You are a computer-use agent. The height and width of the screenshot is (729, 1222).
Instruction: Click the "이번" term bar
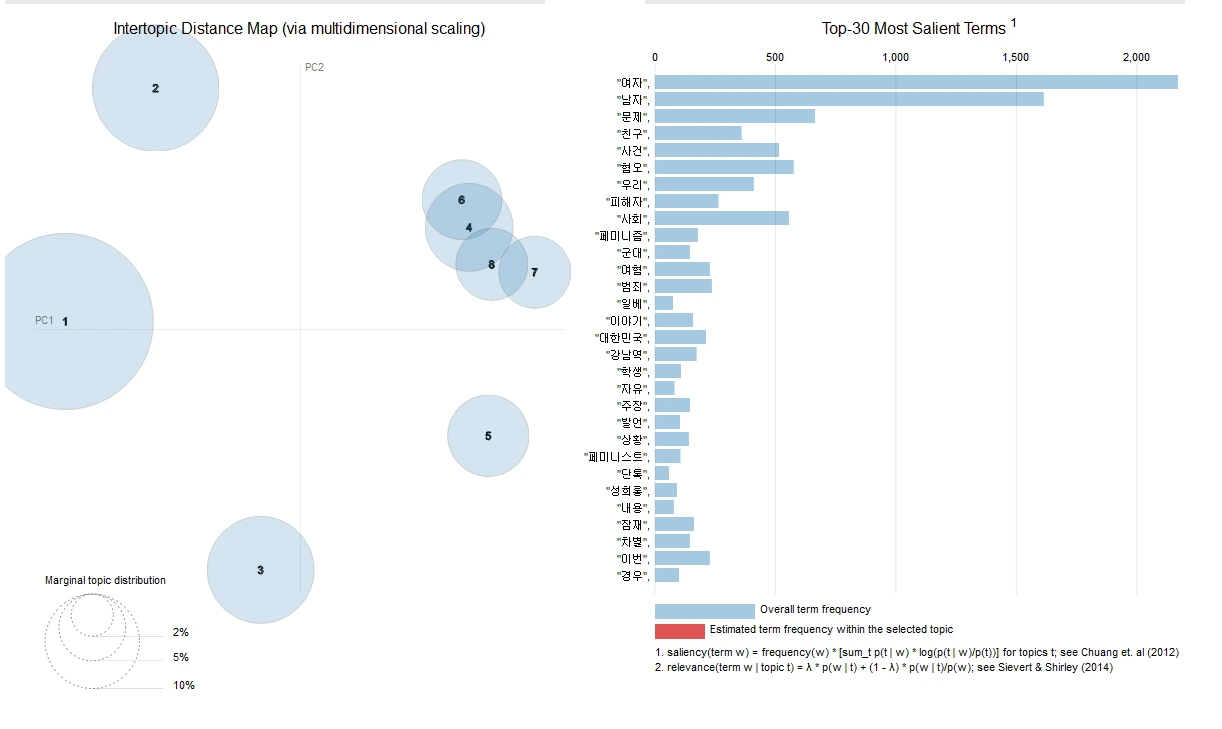coord(682,558)
